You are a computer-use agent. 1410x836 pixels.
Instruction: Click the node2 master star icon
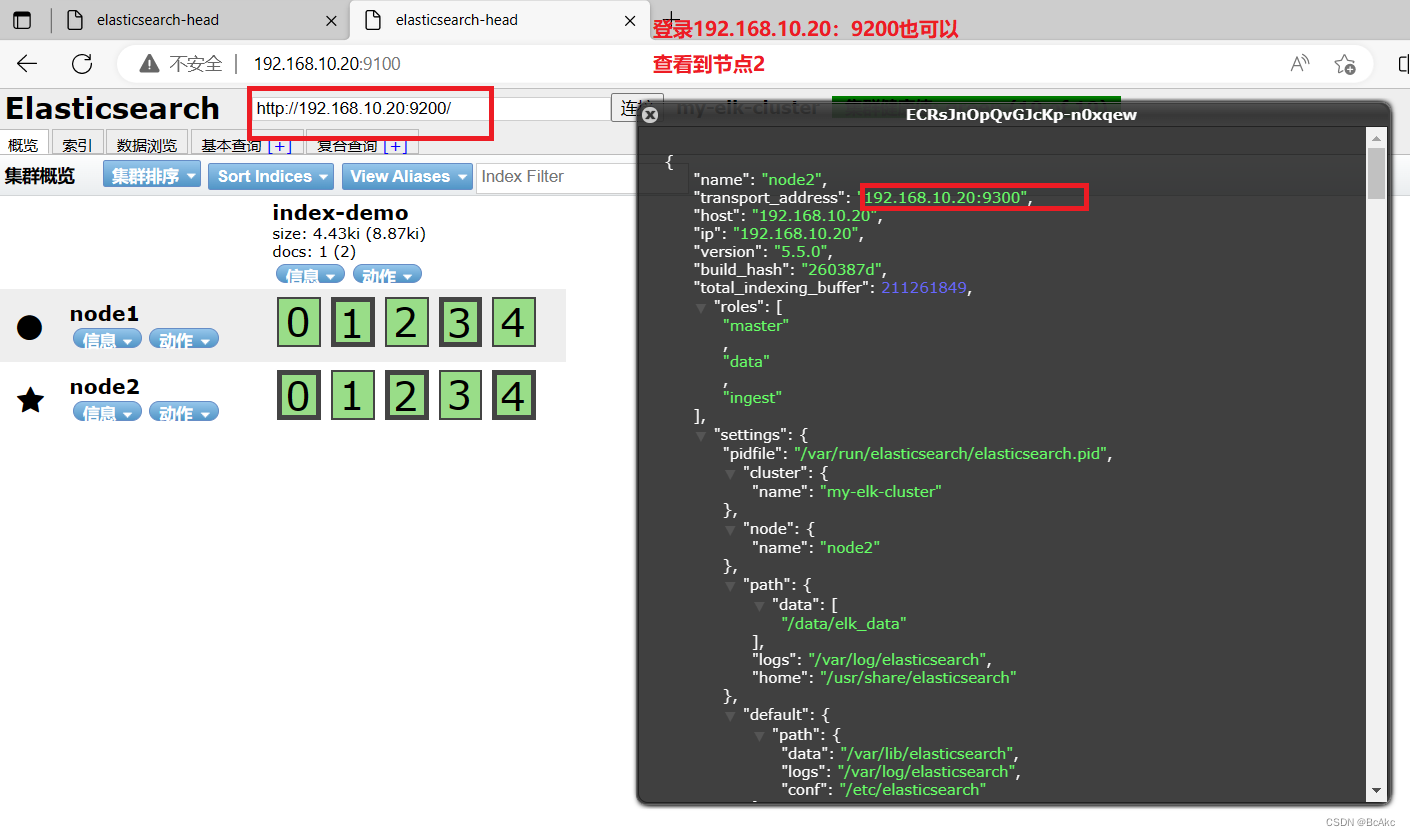click(x=31, y=401)
